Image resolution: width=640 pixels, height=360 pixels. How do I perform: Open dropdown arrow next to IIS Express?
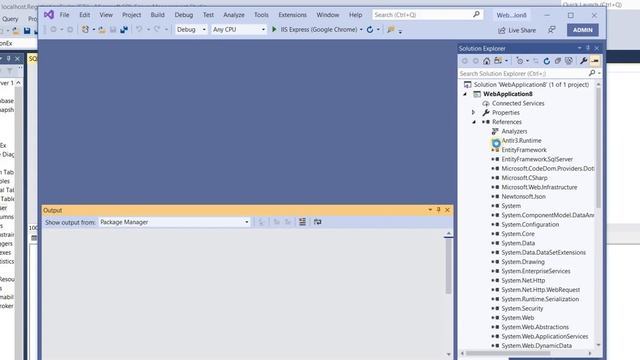361,30
